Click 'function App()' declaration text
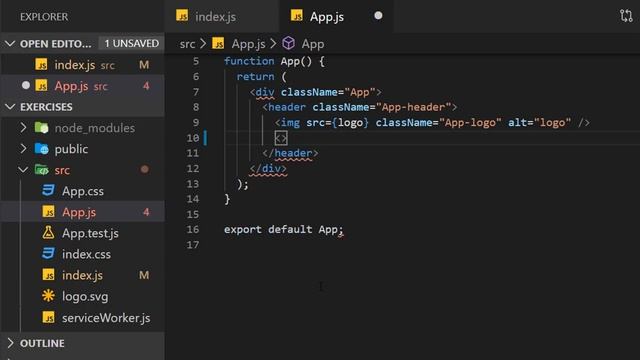This screenshot has width=640, height=360. click(268, 61)
